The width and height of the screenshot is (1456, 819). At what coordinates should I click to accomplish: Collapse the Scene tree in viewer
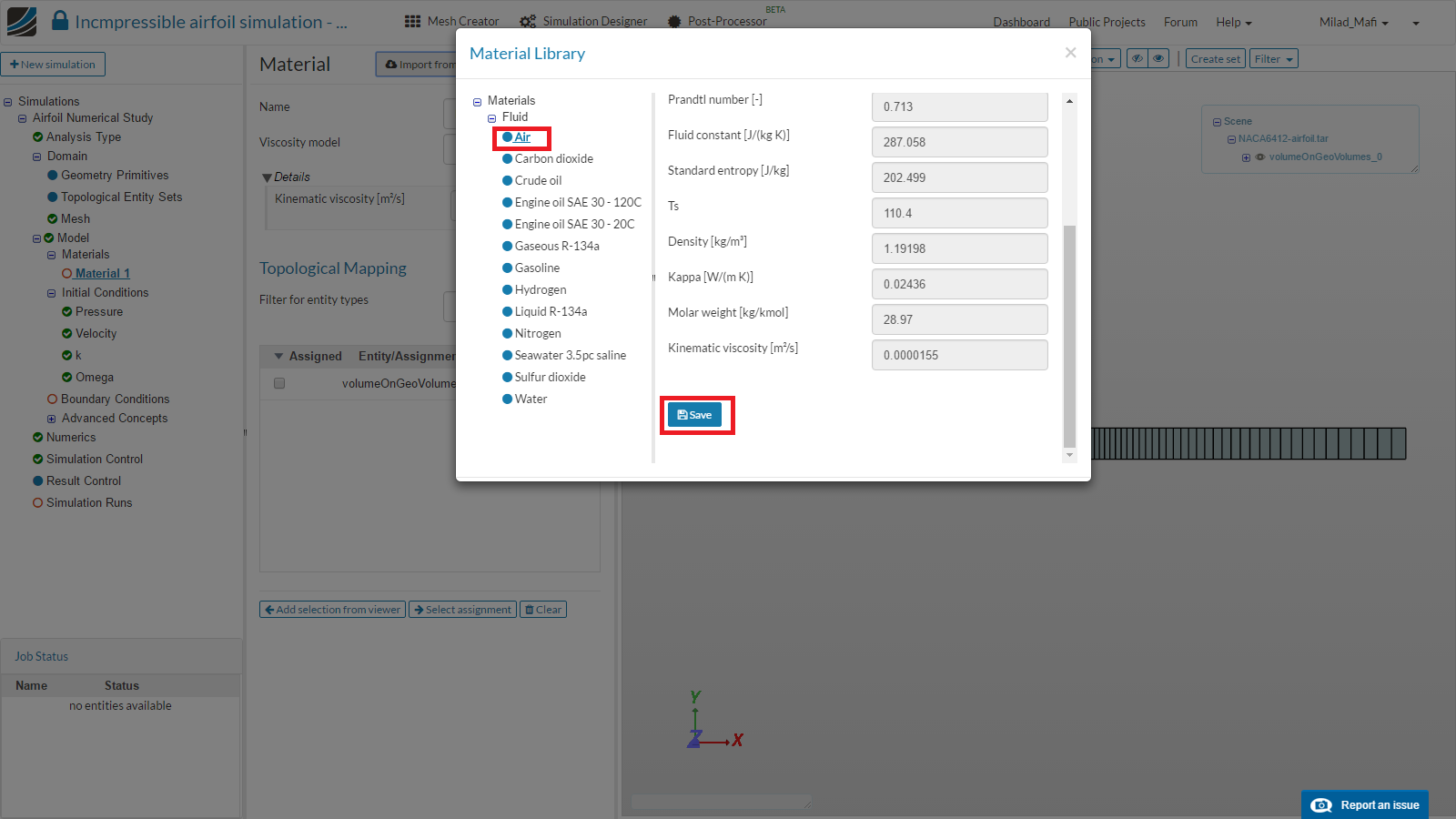click(1217, 122)
